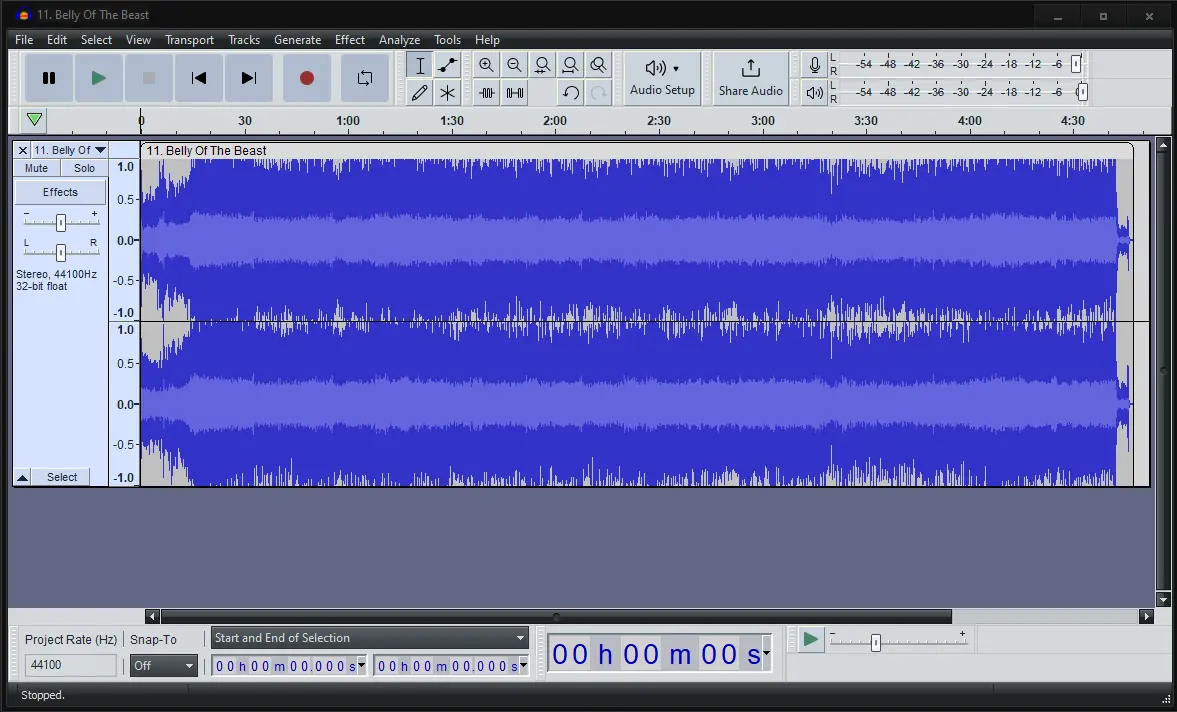Image resolution: width=1177 pixels, height=712 pixels.
Task: Mute the Belly Of The Beast track
Action: click(36, 168)
